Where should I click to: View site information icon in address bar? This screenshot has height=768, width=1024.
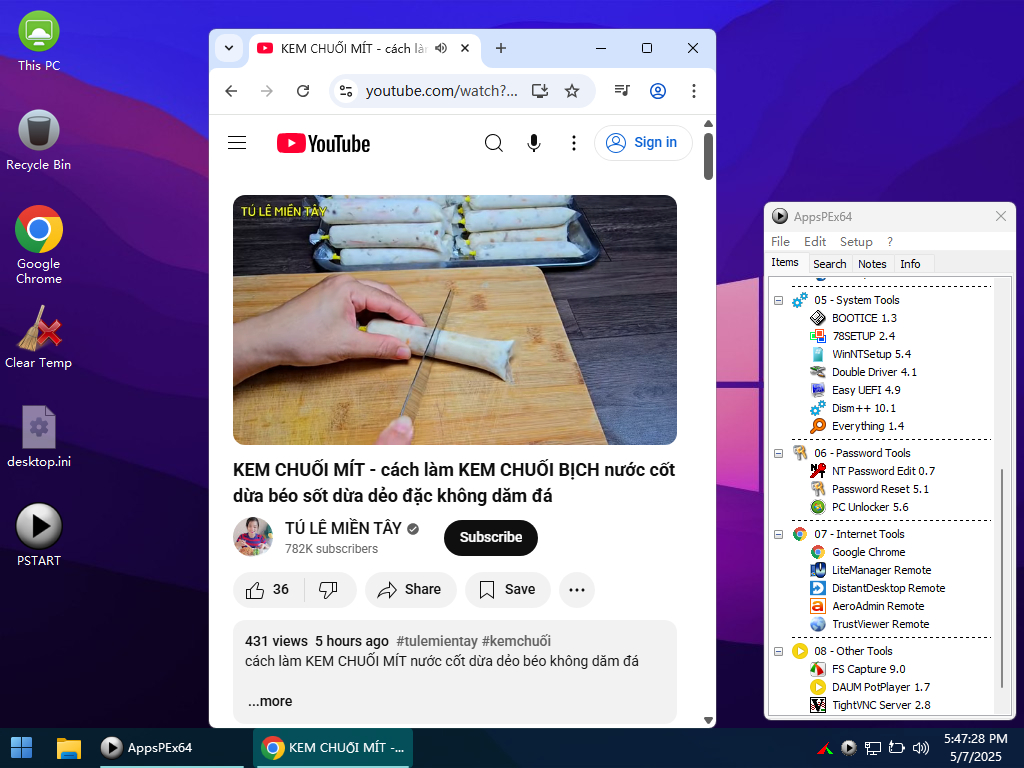click(345, 91)
